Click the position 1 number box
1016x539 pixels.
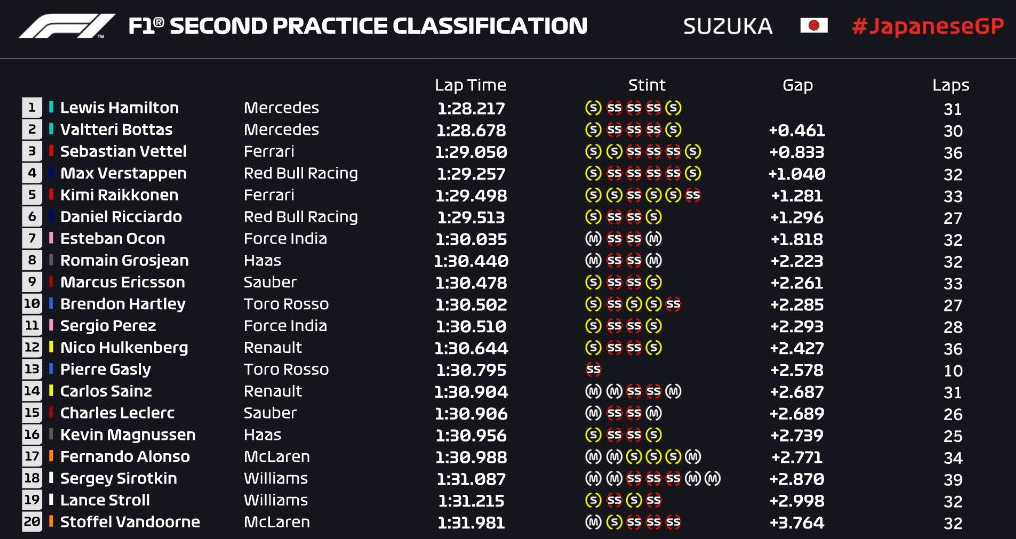coord(32,108)
